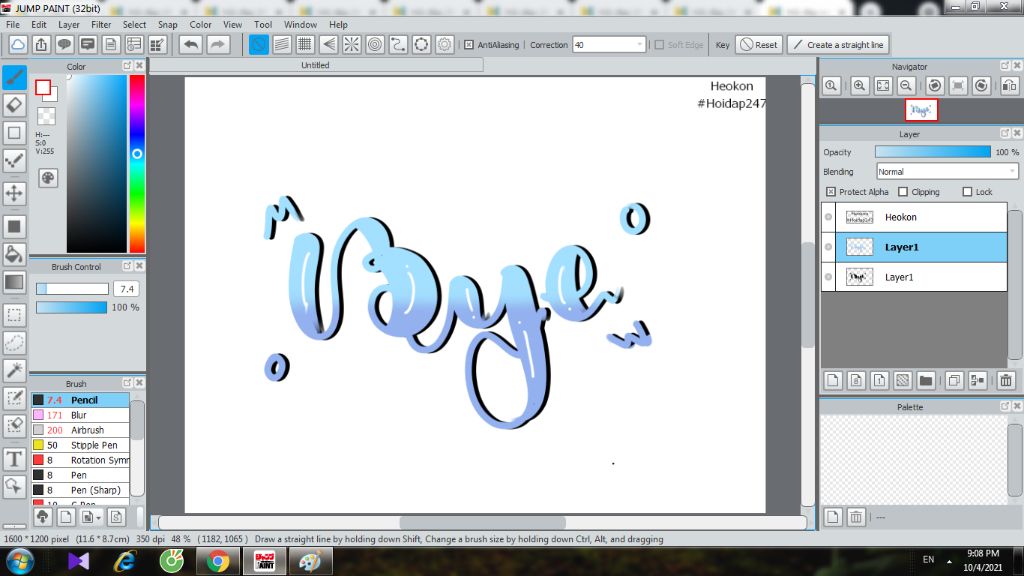Click the foreground color swatch
The width and height of the screenshot is (1024, 576).
click(x=43, y=88)
